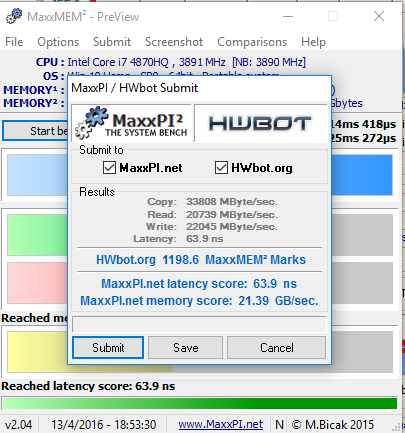Viewport: 405px width, 433px height.
Task: Open the Comparisons menu
Action: 252,42
